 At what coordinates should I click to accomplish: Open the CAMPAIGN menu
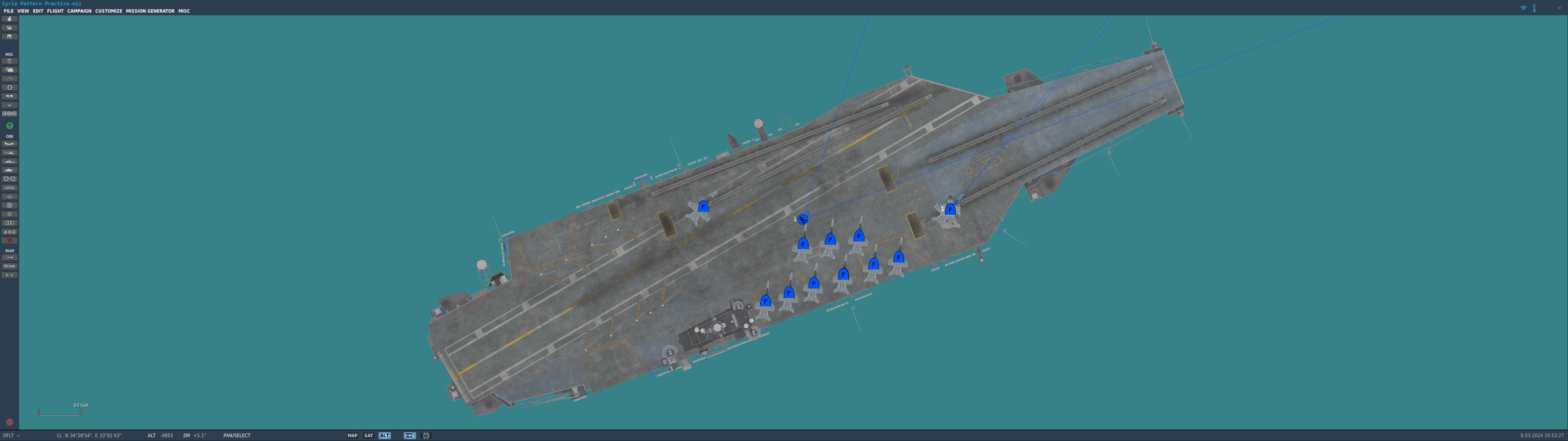79,11
